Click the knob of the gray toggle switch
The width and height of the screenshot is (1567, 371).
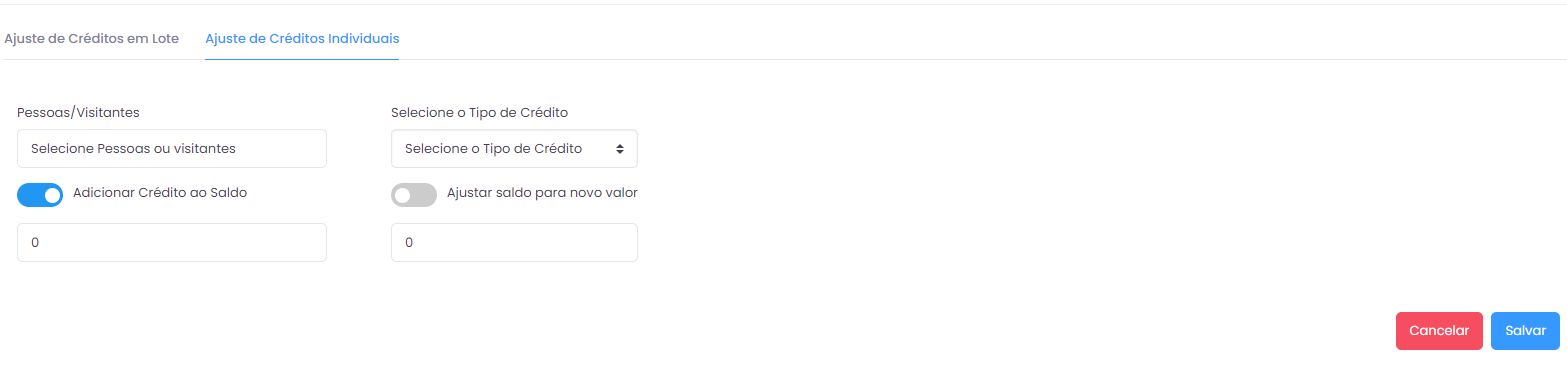tap(402, 195)
